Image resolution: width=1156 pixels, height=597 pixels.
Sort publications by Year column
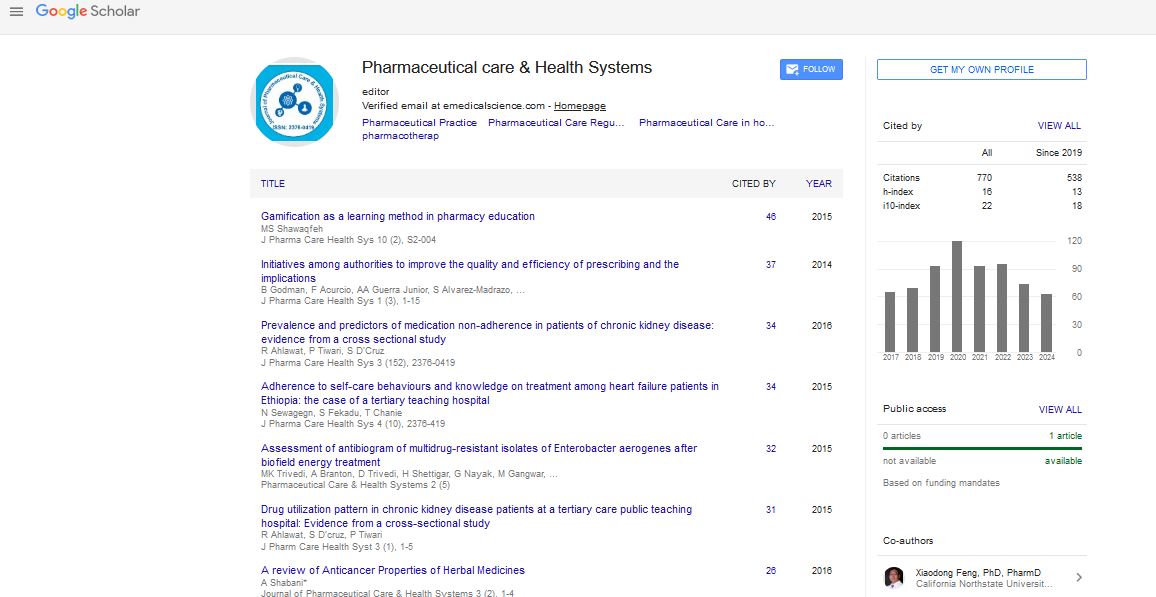818,184
